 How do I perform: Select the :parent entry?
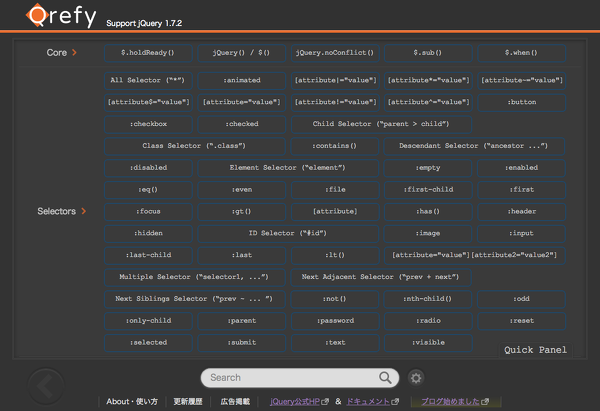241,320
